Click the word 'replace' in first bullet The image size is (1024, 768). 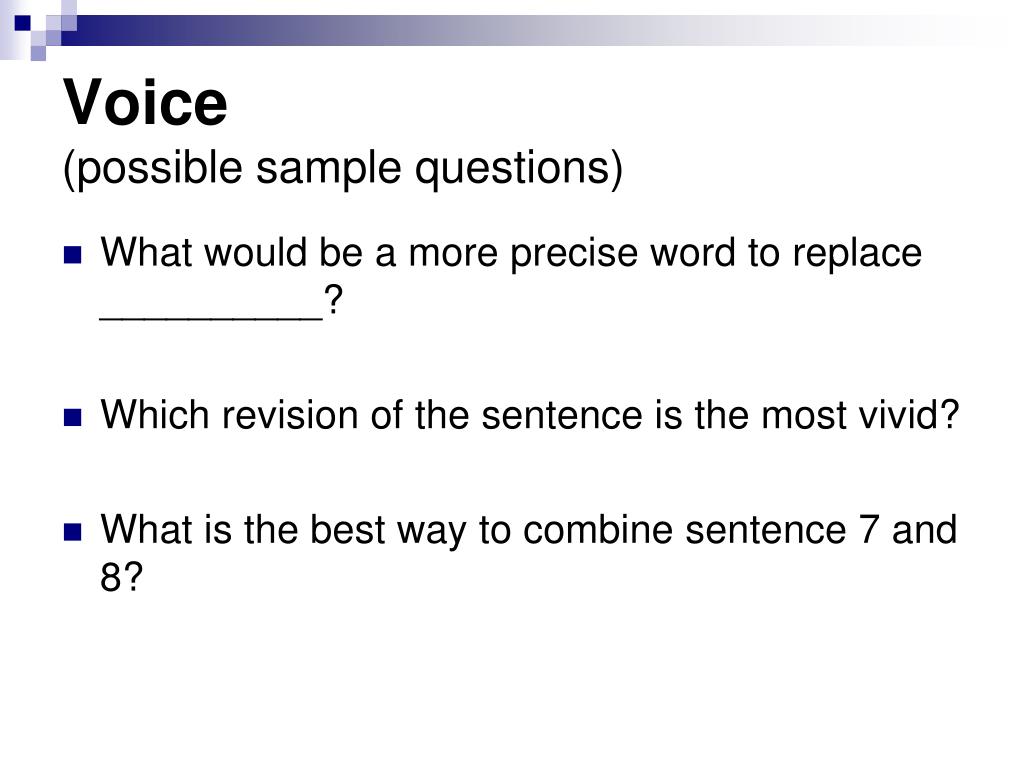pyautogui.click(x=857, y=255)
